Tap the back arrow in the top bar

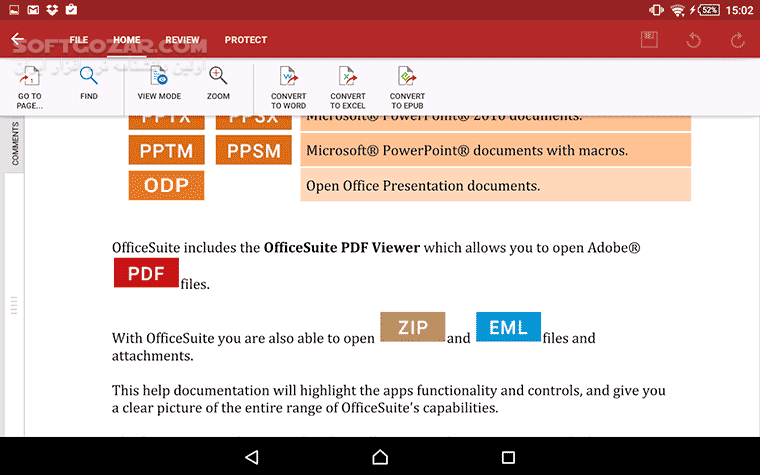click(17, 39)
